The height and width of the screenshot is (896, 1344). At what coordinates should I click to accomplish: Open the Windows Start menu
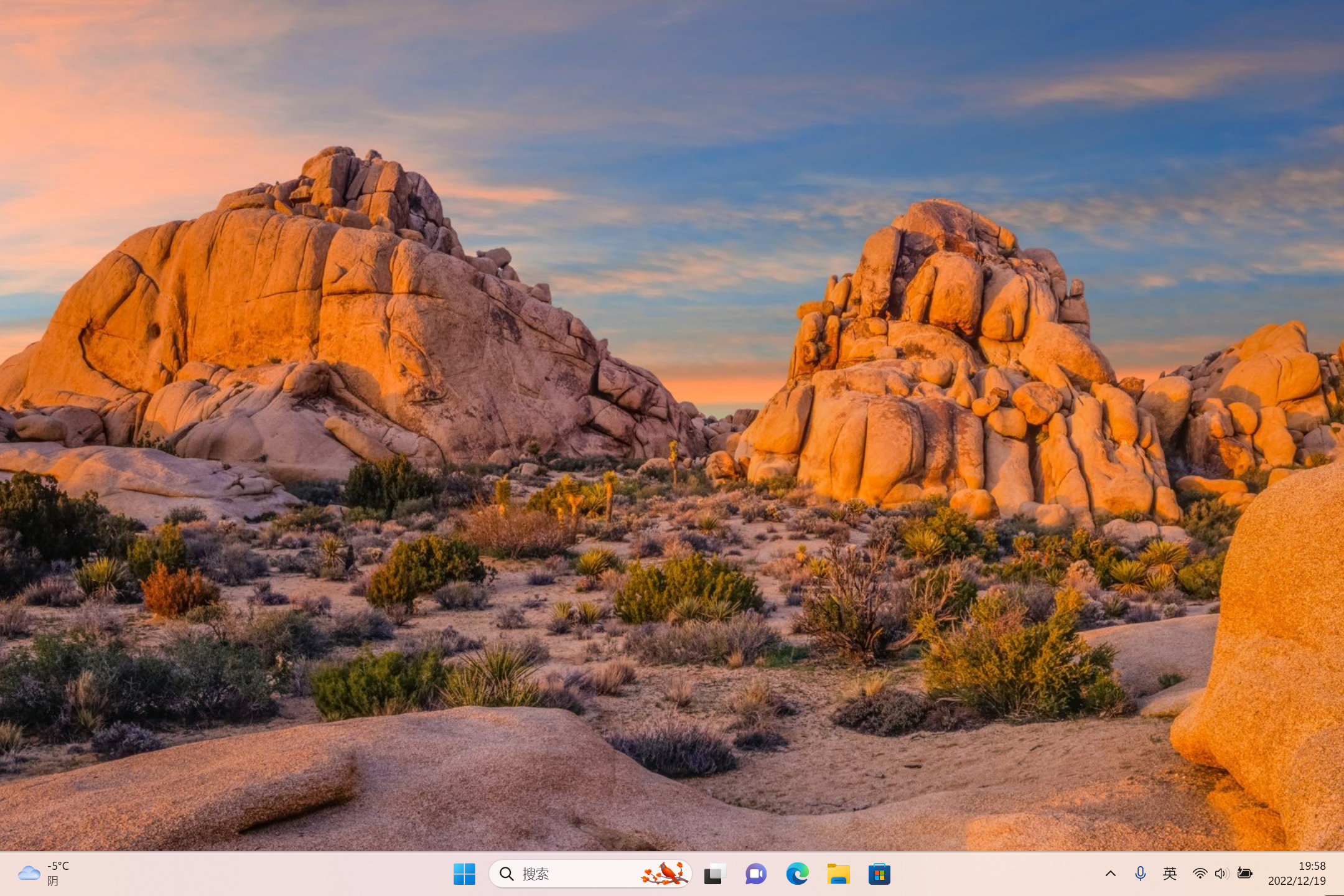click(x=464, y=874)
